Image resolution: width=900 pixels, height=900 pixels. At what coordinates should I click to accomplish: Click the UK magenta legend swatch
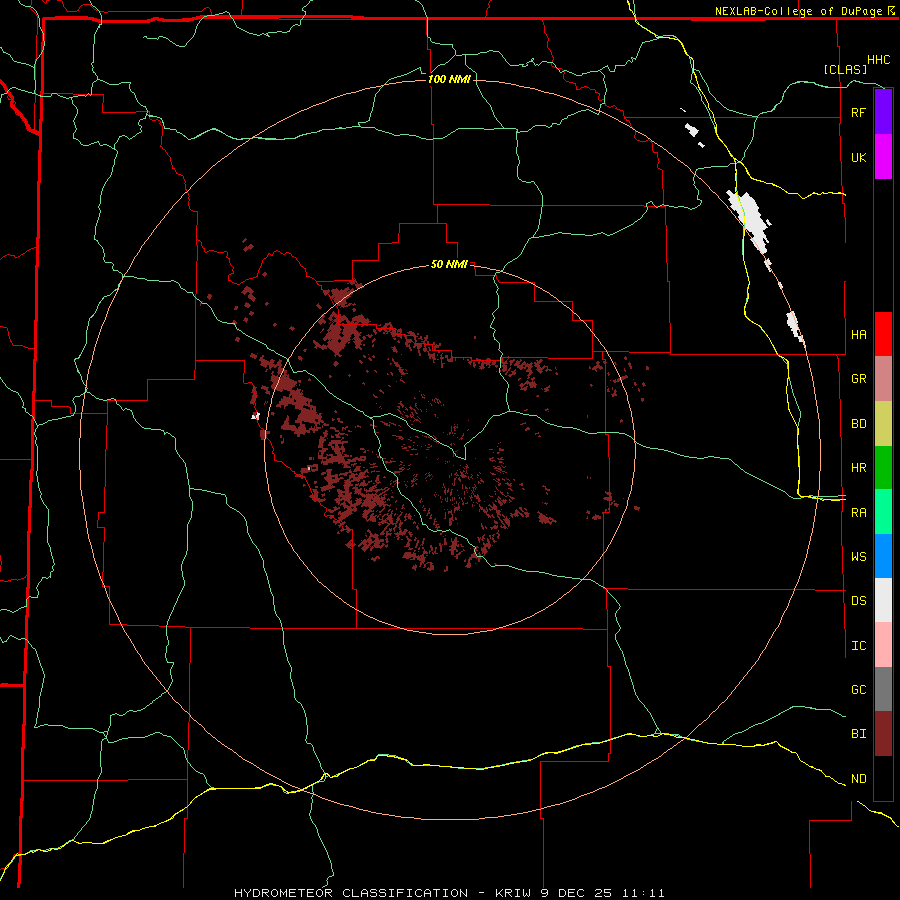click(883, 157)
